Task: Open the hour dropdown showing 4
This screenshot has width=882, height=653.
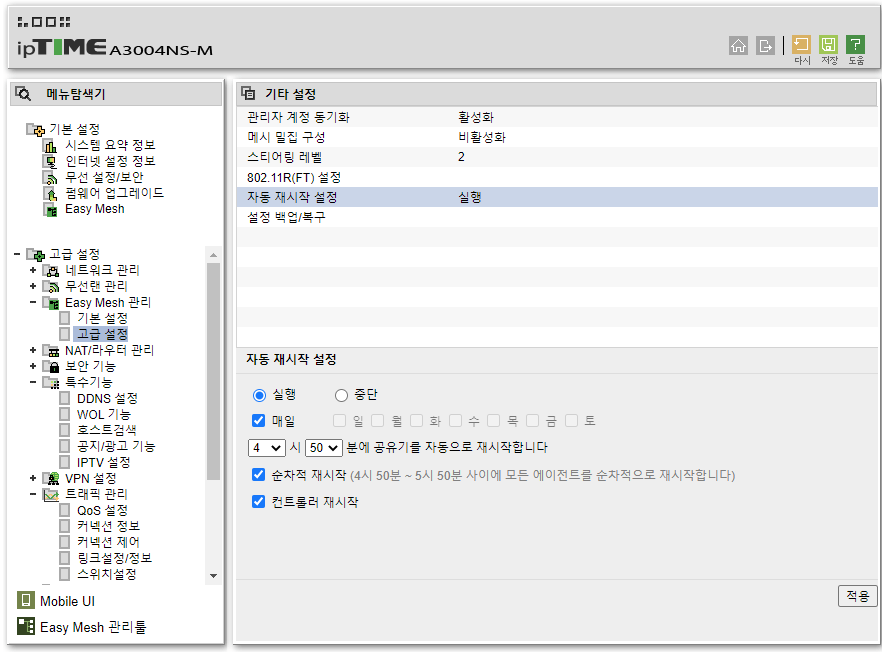Action: pyautogui.click(x=267, y=448)
